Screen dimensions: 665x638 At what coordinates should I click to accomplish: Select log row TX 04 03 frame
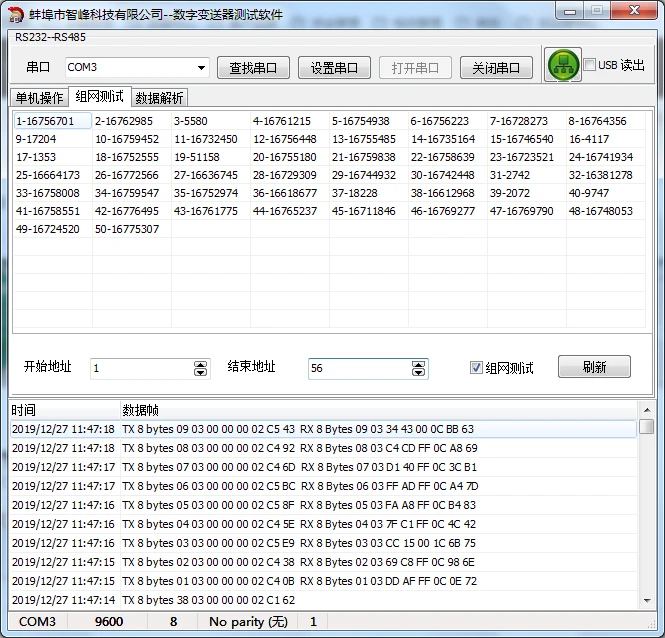point(323,524)
